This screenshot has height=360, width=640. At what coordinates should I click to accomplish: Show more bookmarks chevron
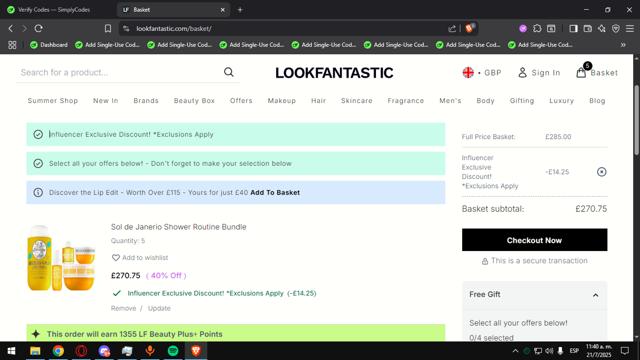[x=623, y=45]
